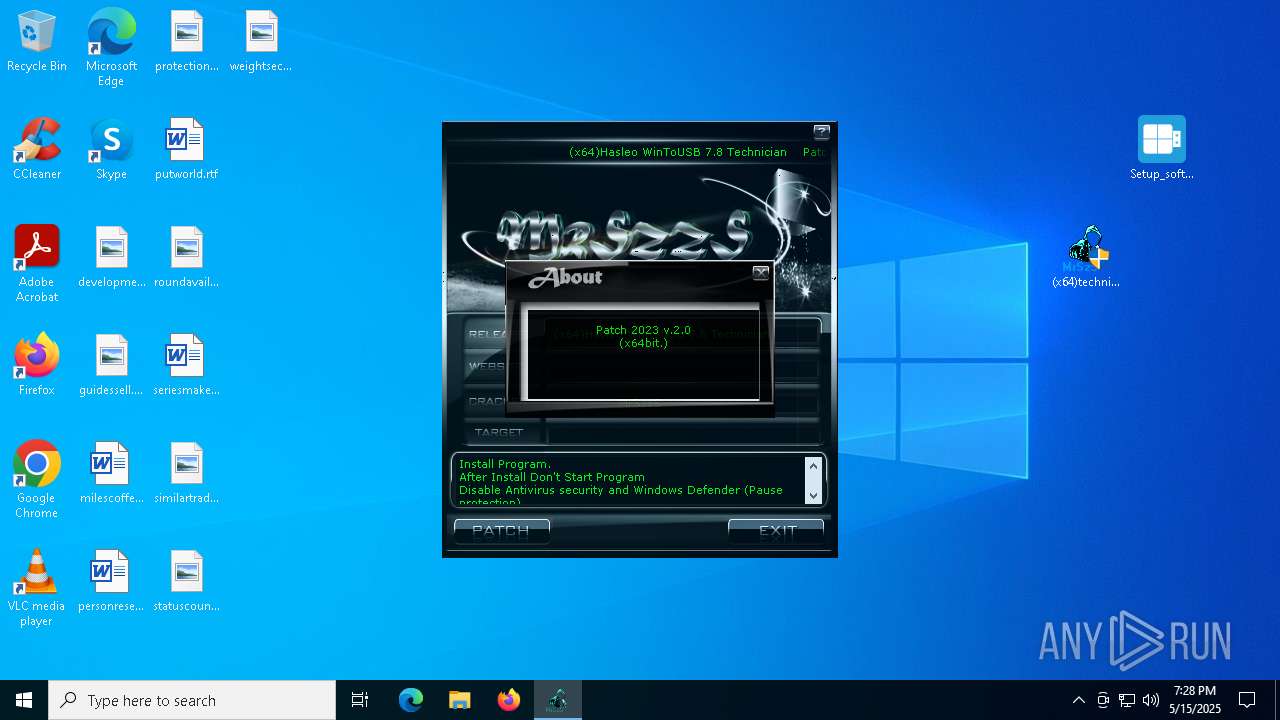
Task: Open File Explorer from the taskbar
Action: point(459,700)
